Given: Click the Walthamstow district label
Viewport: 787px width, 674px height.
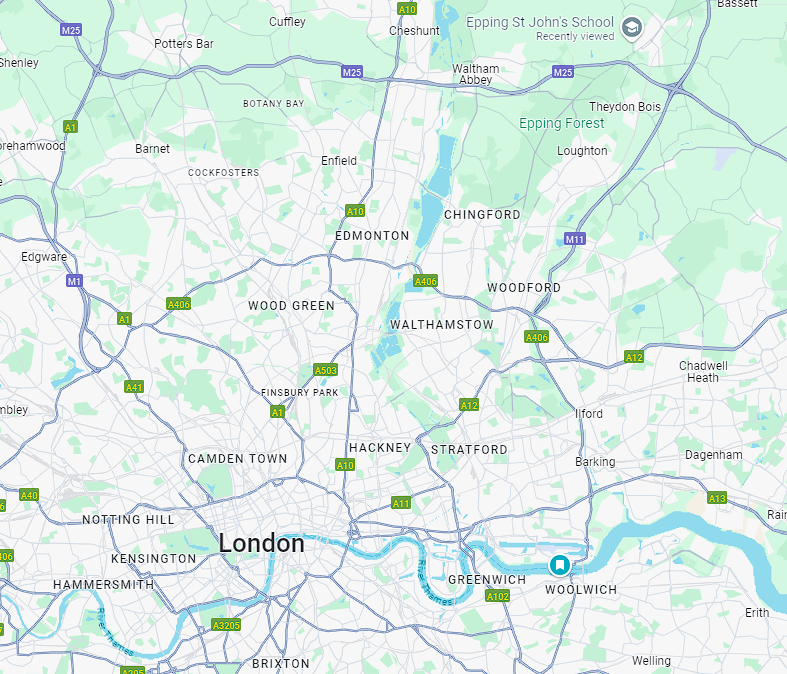Looking at the screenshot, I should click(442, 325).
